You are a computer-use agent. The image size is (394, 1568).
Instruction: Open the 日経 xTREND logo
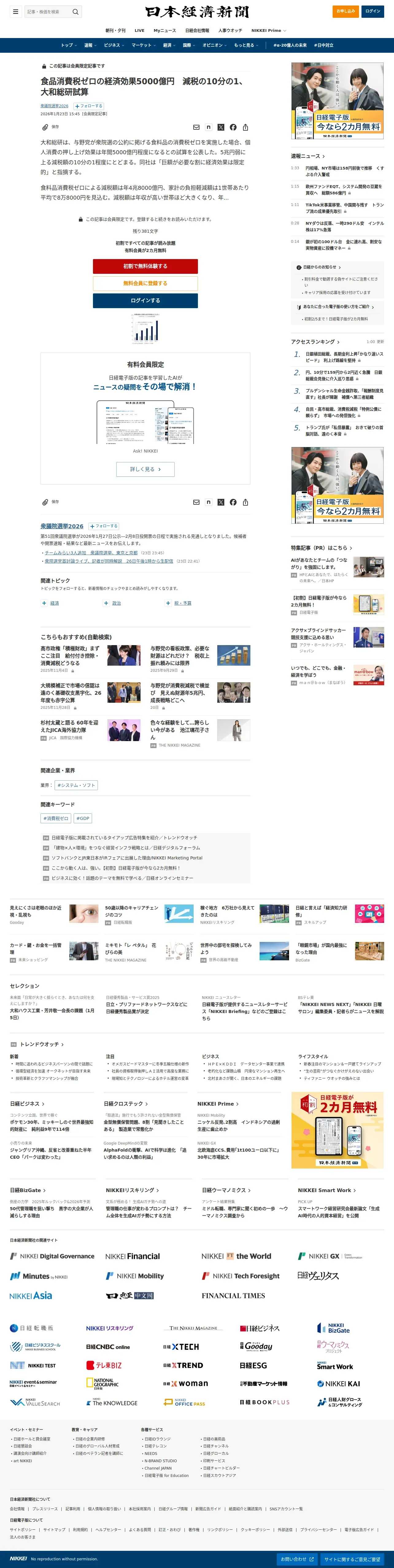click(183, 1365)
